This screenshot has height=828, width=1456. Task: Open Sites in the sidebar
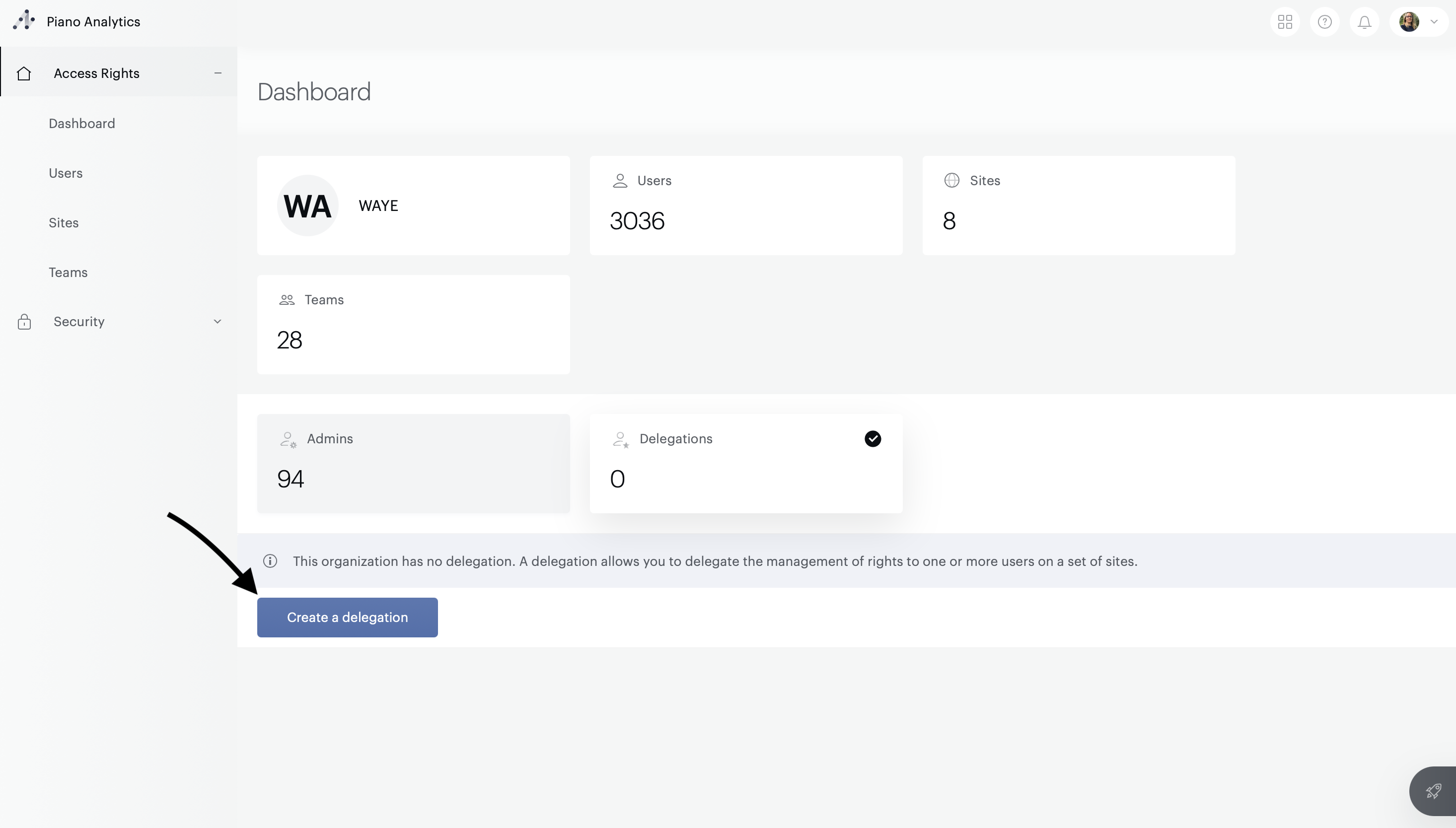(x=64, y=223)
